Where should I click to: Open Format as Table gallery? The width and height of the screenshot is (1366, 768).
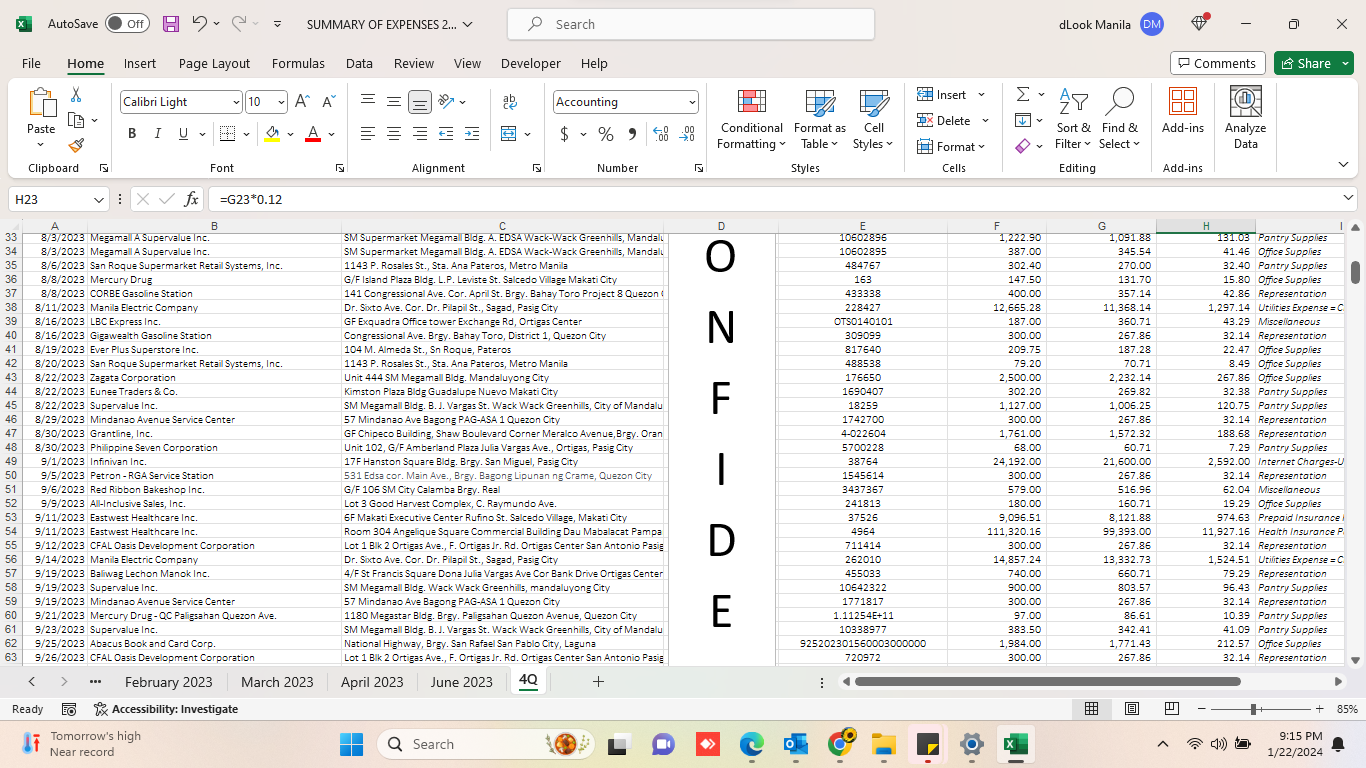(820, 120)
